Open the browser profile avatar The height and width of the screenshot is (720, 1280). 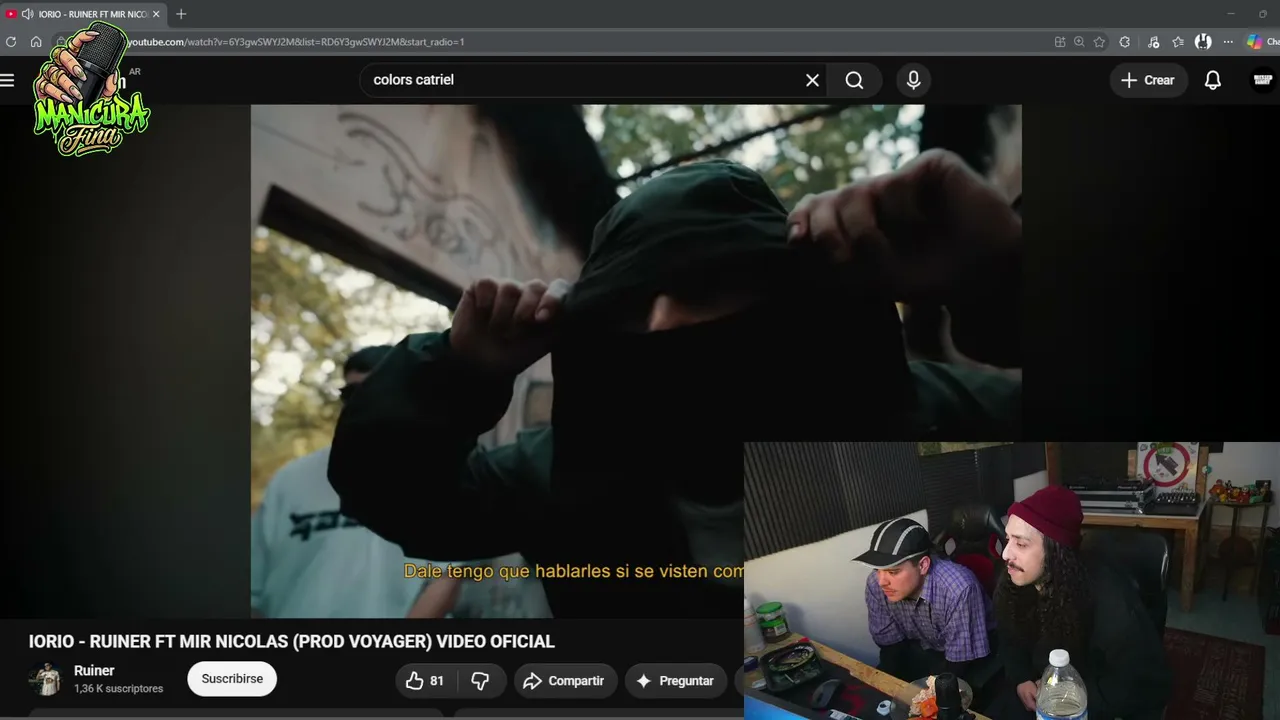pyautogui.click(x=1203, y=42)
